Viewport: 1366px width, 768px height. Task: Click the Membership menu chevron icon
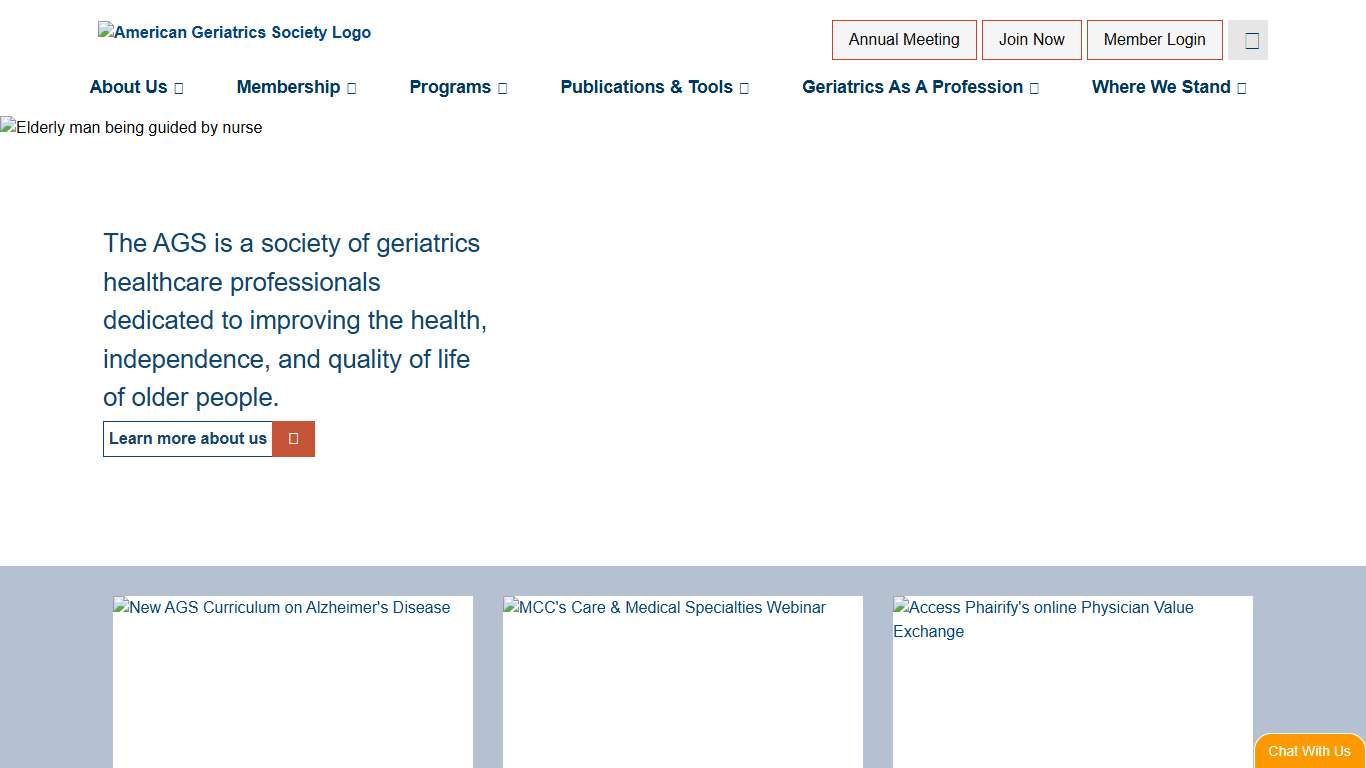click(x=350, y=88)
